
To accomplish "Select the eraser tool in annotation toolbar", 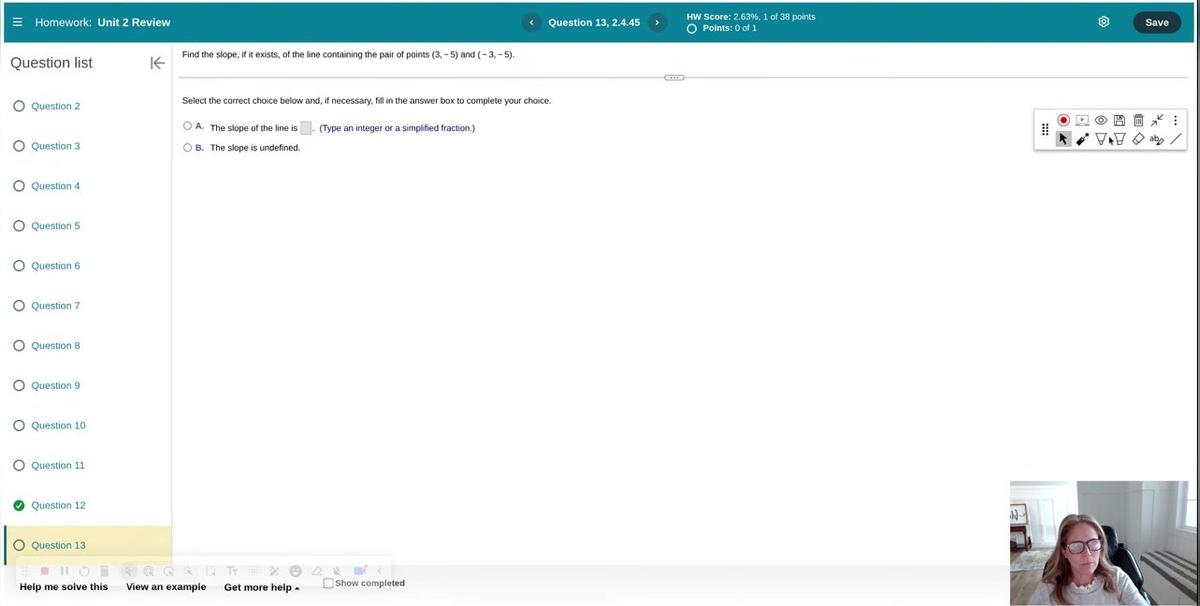I will click(1138, 140).
